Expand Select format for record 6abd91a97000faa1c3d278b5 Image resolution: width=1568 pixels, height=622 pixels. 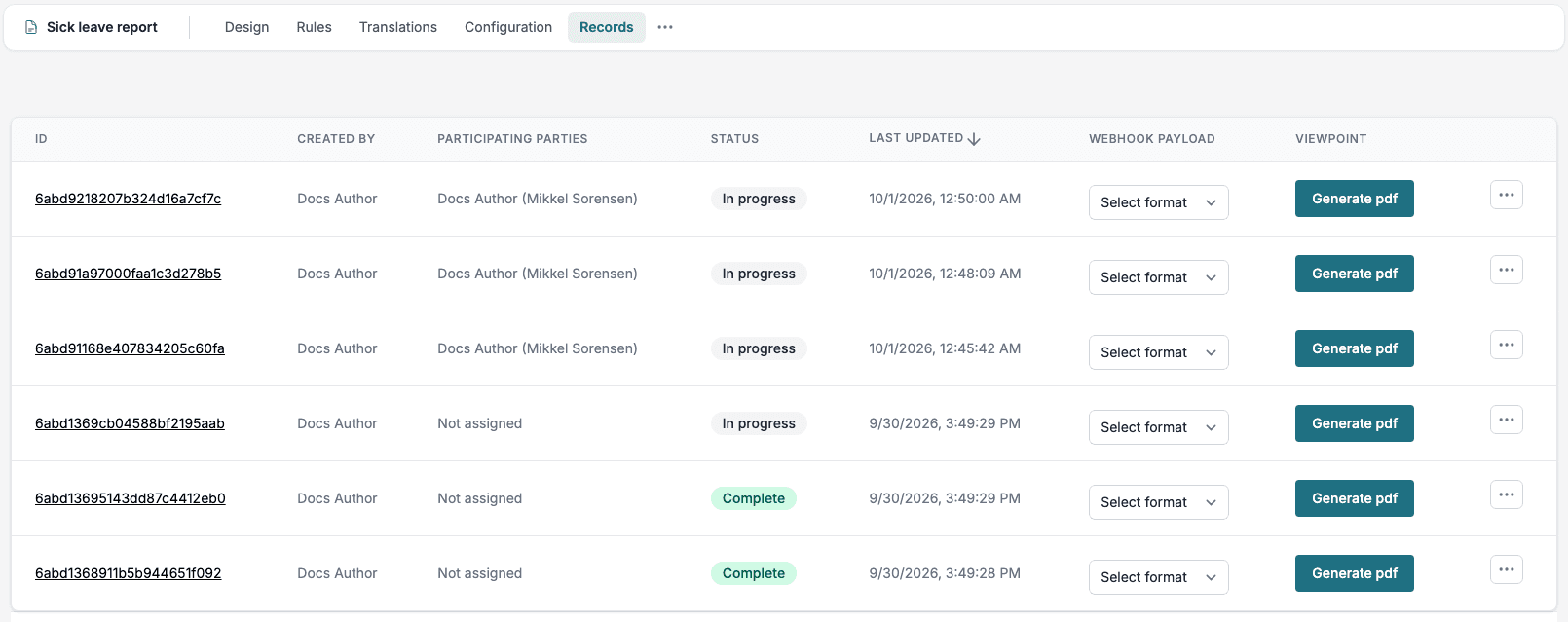tap(1159, 277)
